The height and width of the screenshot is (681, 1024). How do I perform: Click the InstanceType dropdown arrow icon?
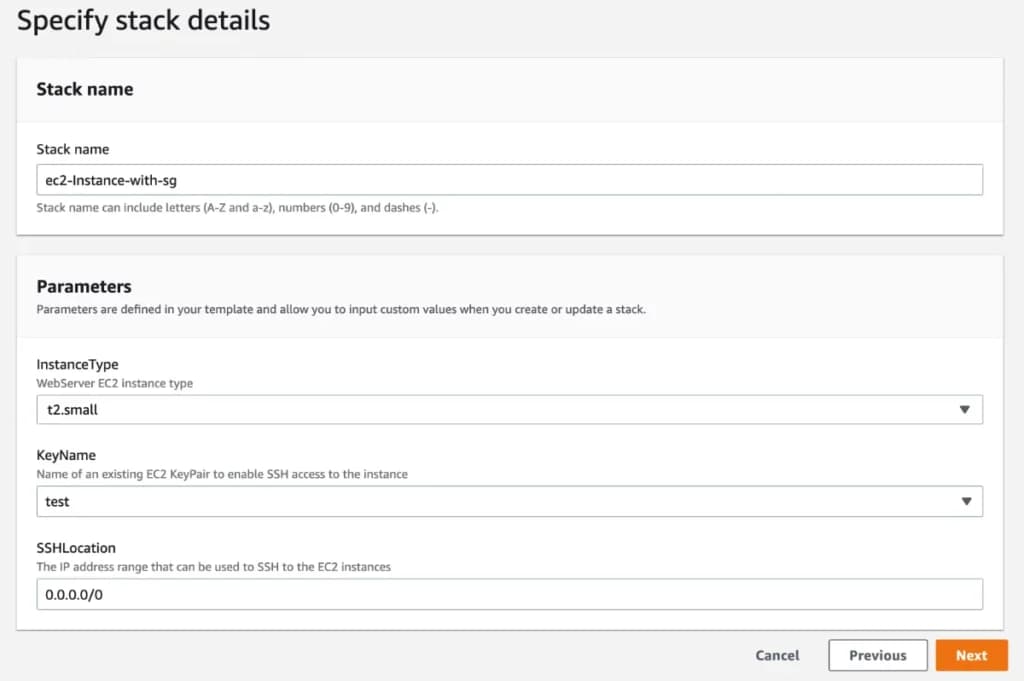965,410
